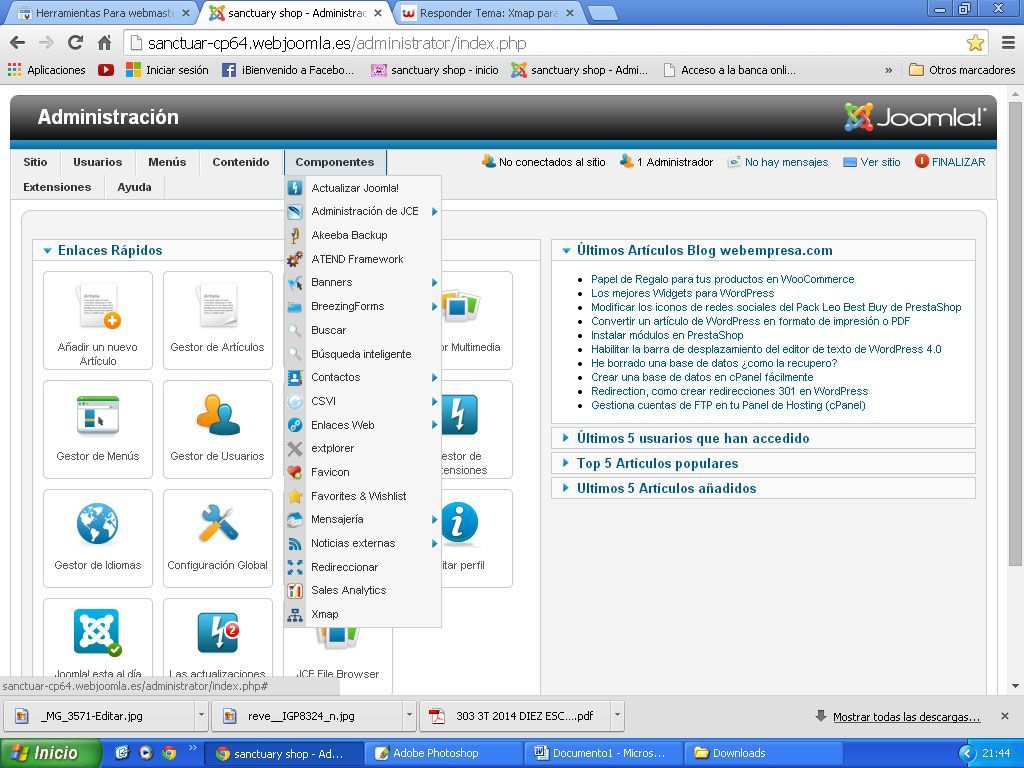Collapse the Enlaces Rápidos panel
Viewport: 1024px width, 768px height.
coord(47,251)
